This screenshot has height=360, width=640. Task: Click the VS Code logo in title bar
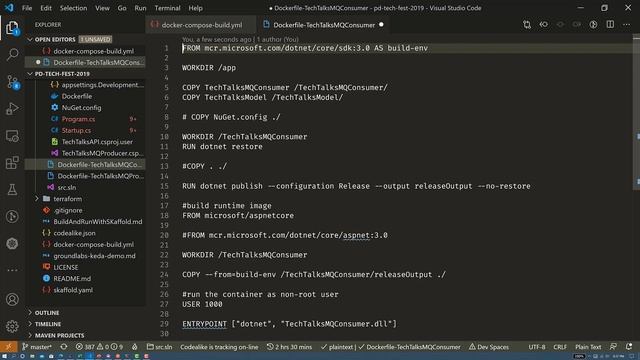[x=9, y=8]
